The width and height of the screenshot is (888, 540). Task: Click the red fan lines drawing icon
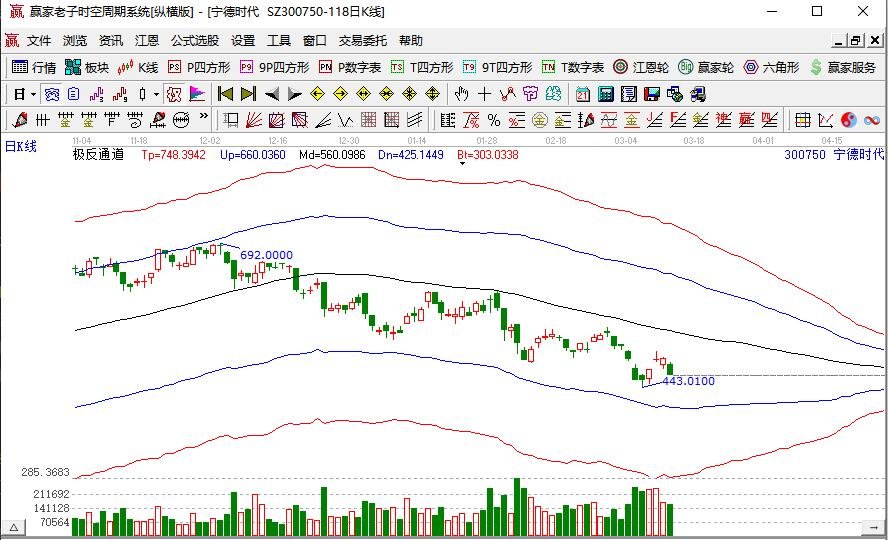click(253, 120)
